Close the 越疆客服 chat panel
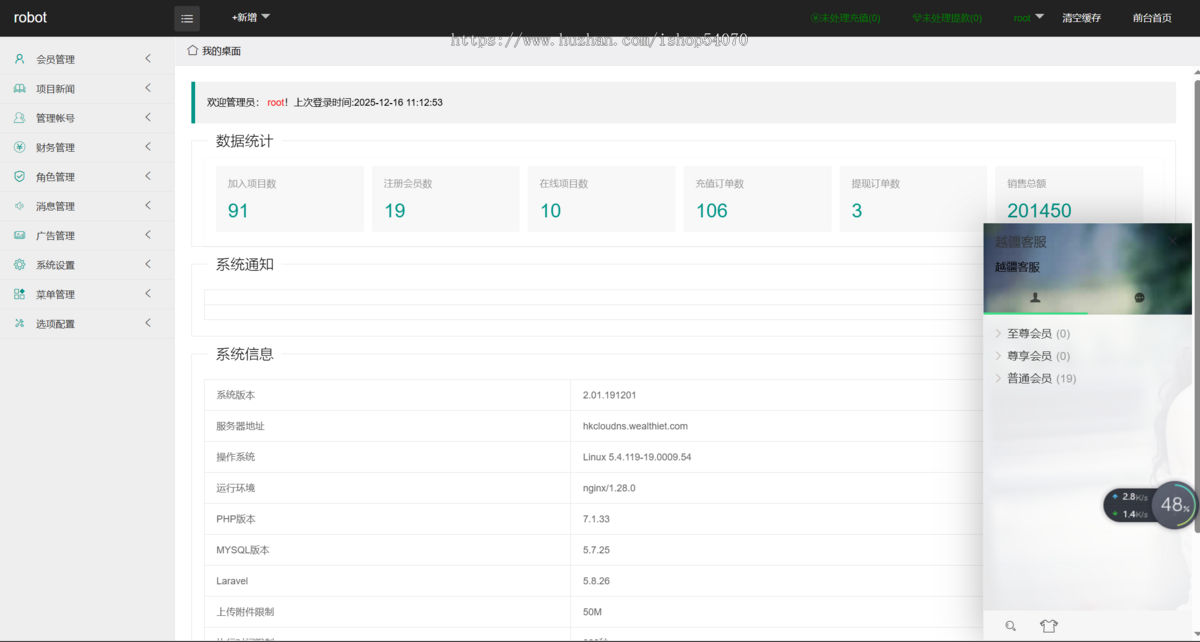Screen dimensions: 1200x642 (1173, 241)
